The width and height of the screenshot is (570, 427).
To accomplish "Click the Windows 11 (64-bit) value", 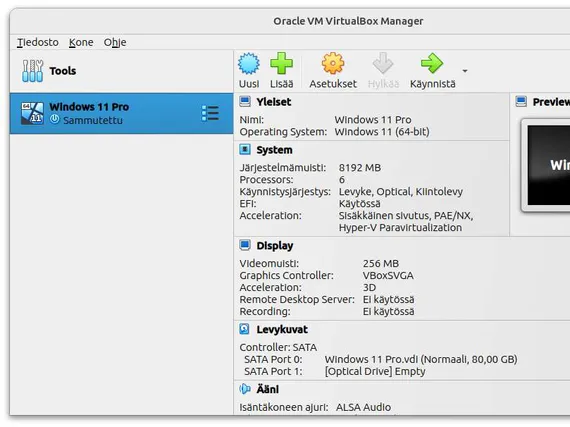I will pyautogui.click(x=382, y=132).
